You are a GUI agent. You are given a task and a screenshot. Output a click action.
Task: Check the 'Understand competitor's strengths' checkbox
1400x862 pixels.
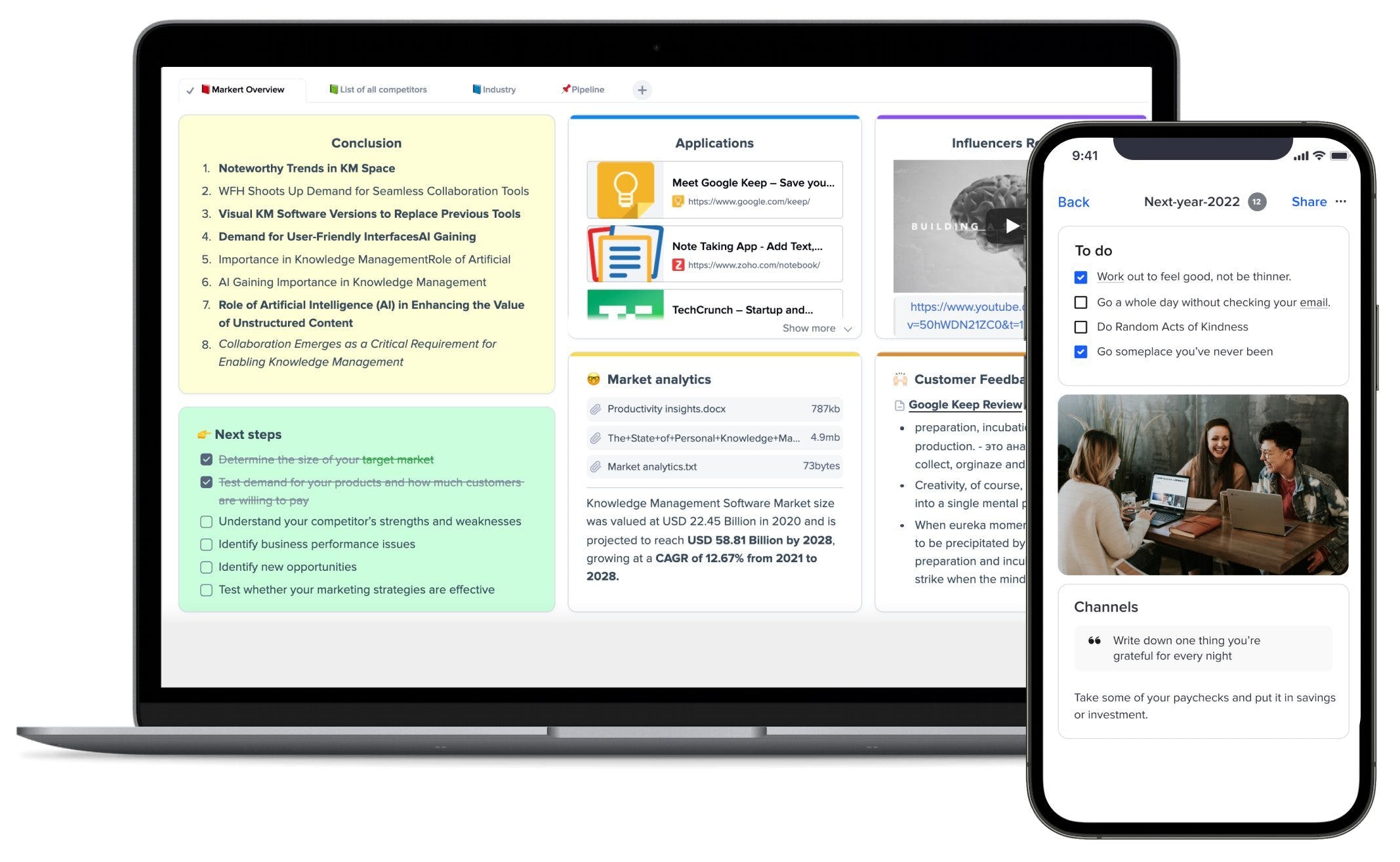205,520
